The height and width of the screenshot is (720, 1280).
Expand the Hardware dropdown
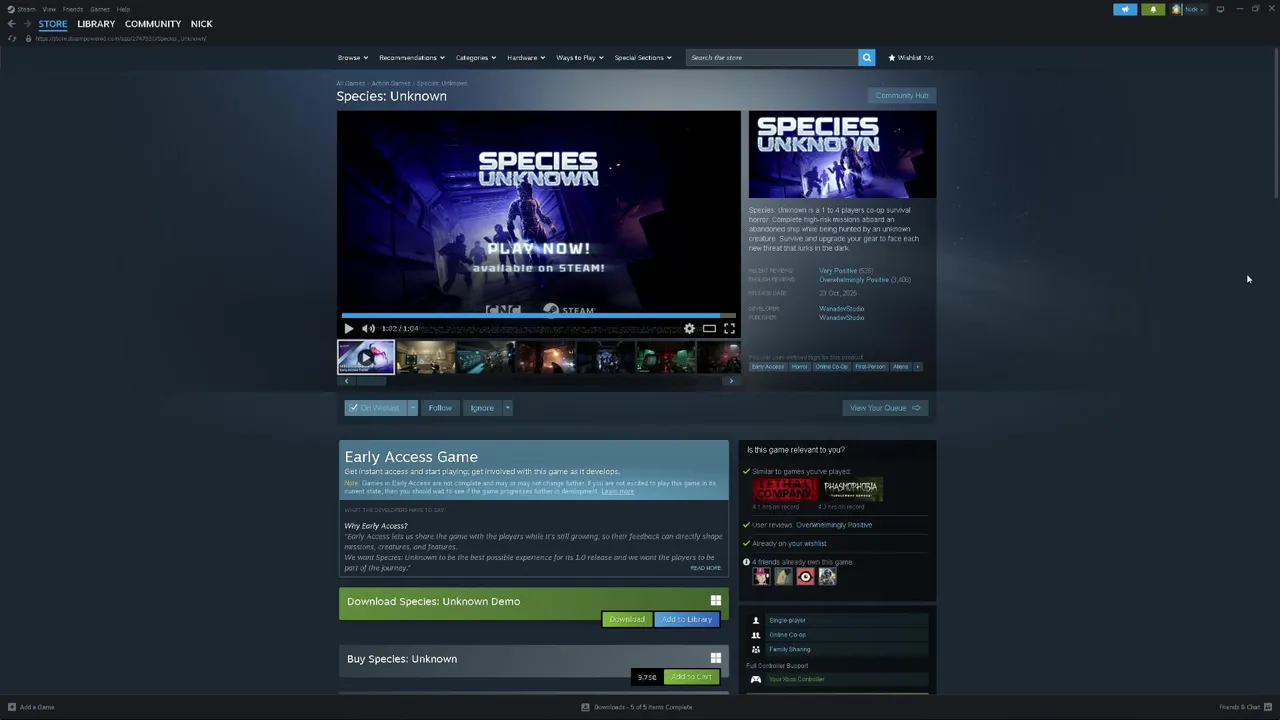pyautogui.click(x=526, y=58)
